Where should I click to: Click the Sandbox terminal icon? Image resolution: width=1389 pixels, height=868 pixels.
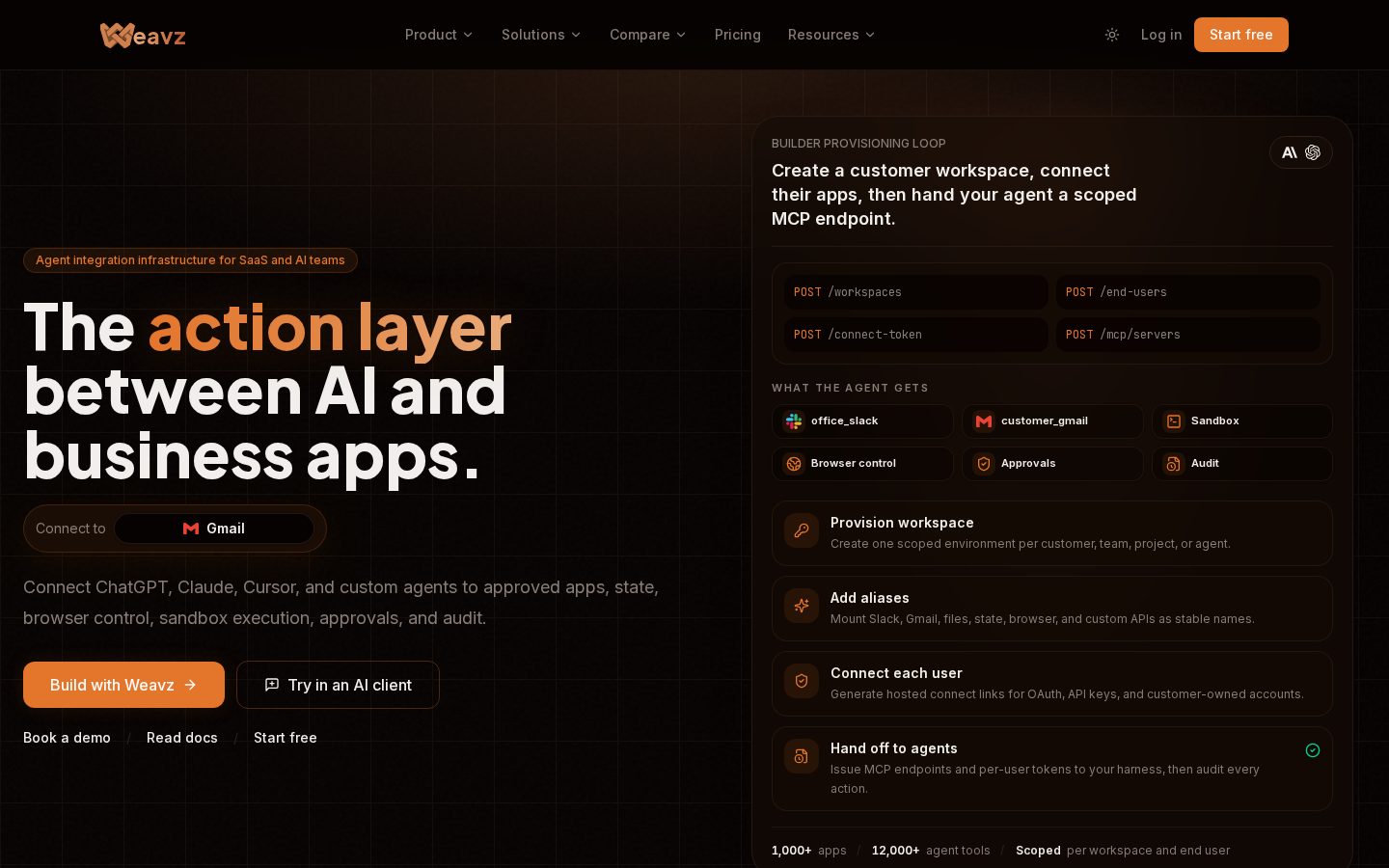pos(1174,421)
